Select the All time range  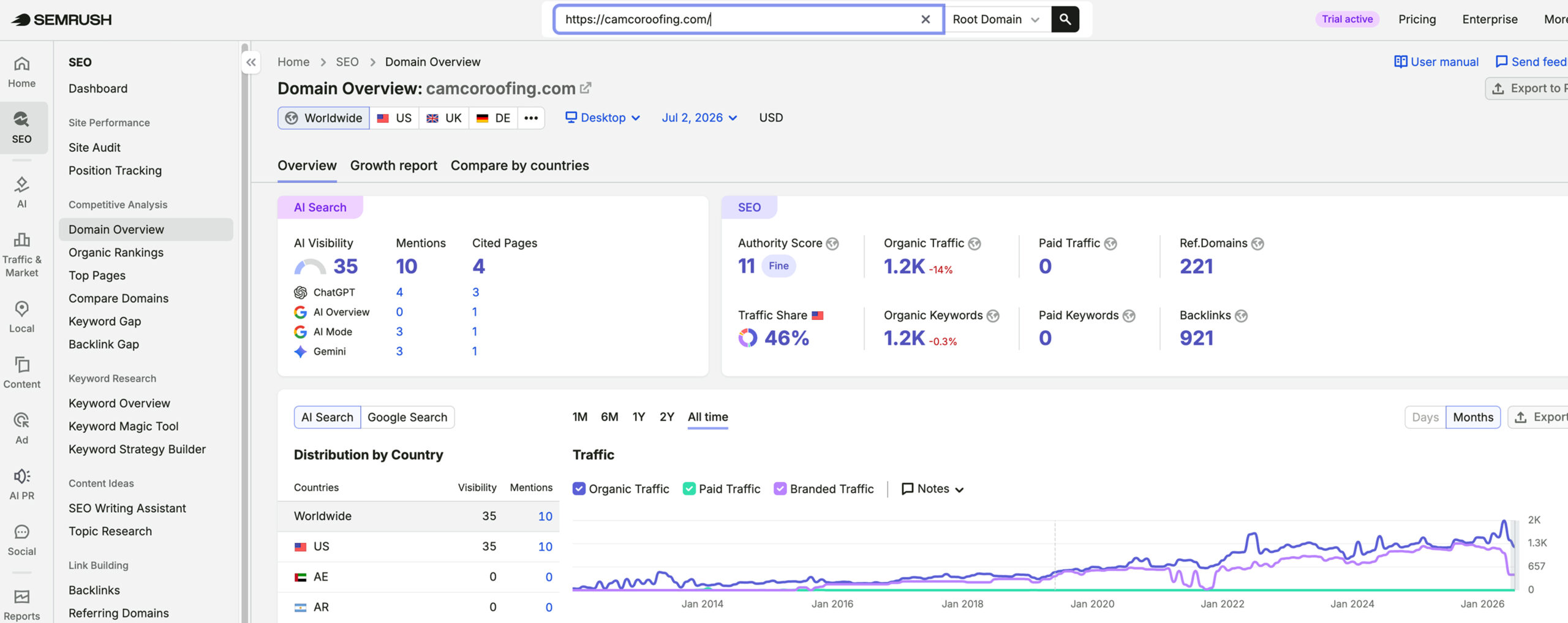708,417
